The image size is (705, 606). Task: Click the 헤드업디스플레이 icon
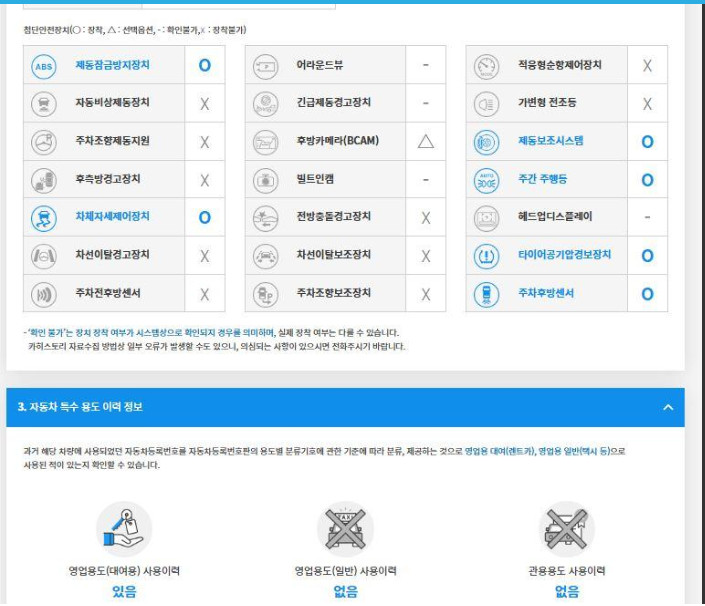pos(486,218)
